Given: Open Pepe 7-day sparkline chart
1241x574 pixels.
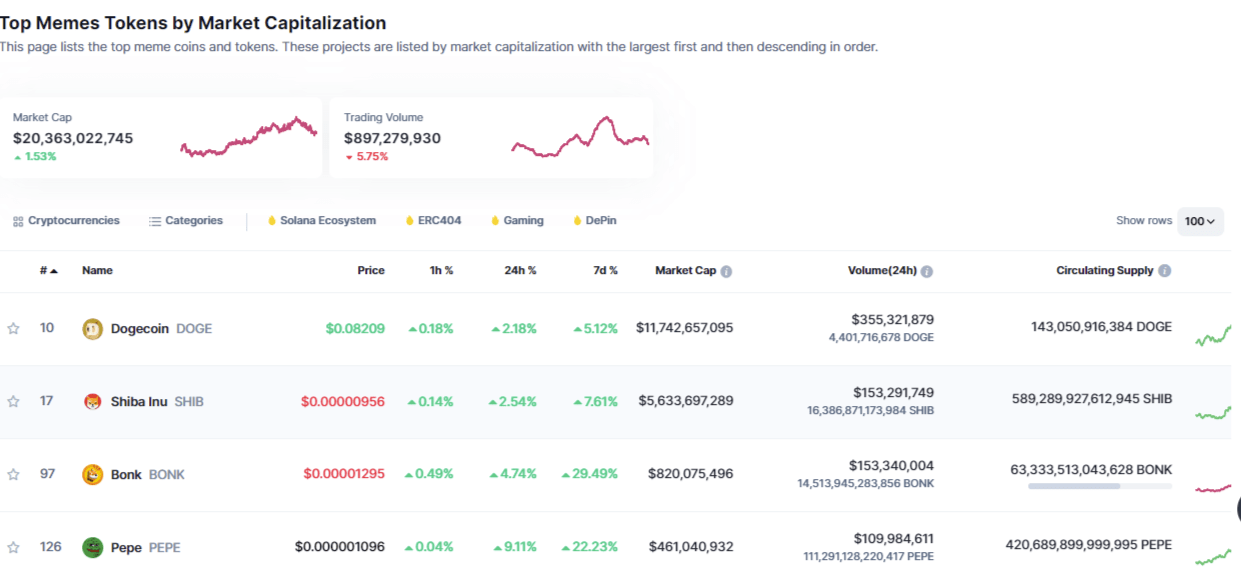Looking at the screenshot, I should click(1213, 557).
